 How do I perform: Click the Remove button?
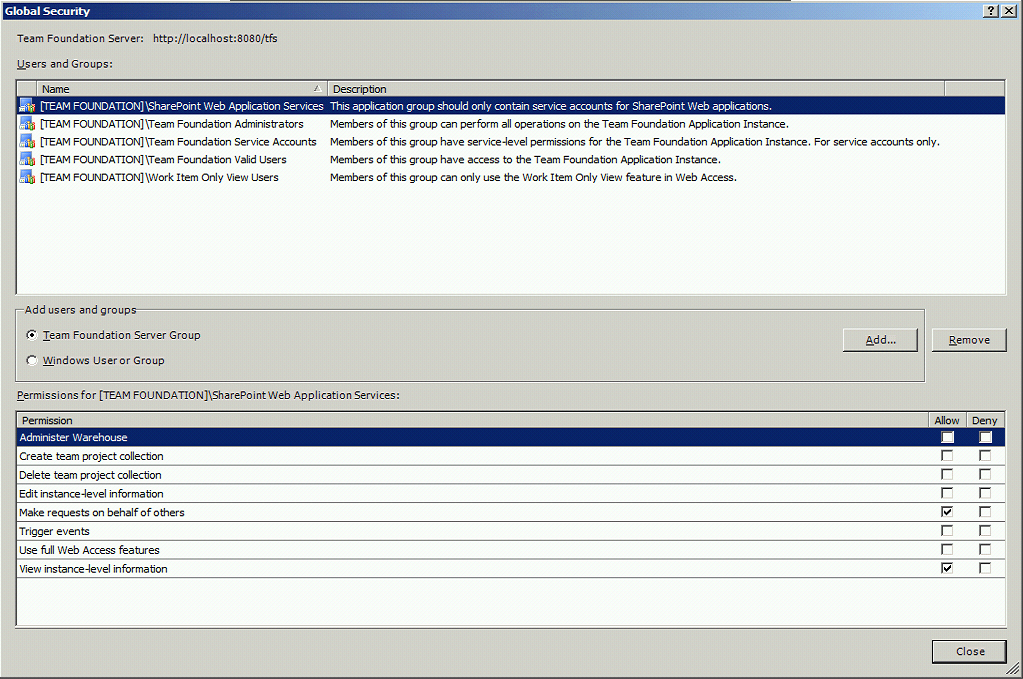[x=969, y=340]
